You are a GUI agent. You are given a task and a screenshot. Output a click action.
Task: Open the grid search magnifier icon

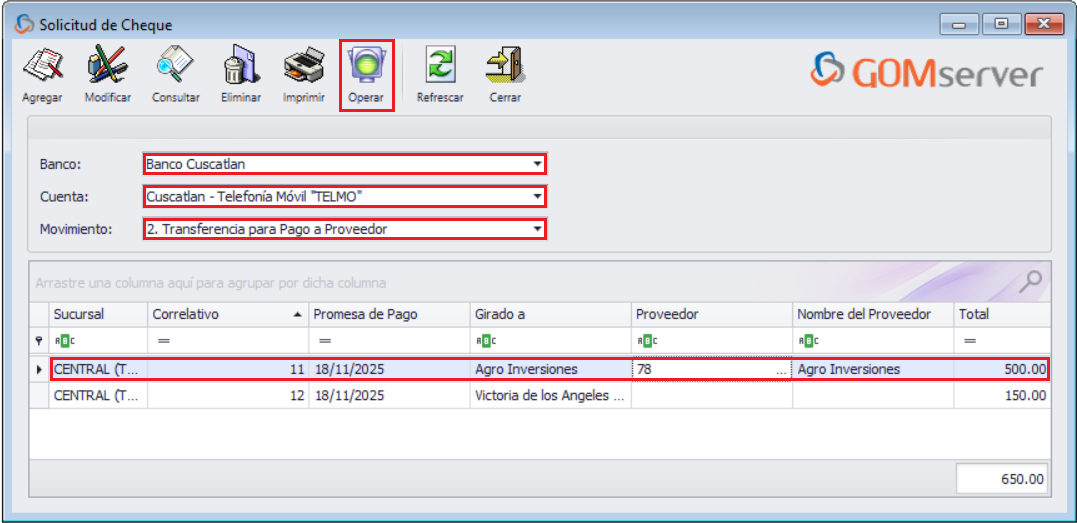point(1032,280)
